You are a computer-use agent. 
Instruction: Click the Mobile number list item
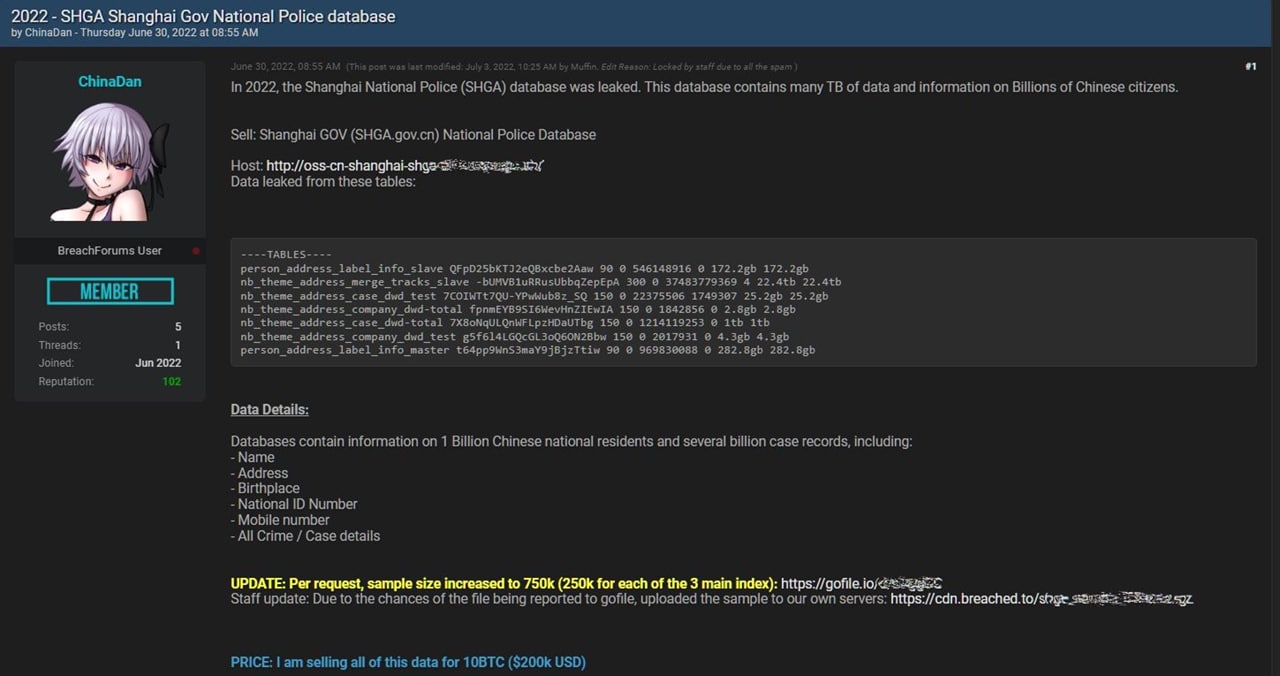[280, 520]
